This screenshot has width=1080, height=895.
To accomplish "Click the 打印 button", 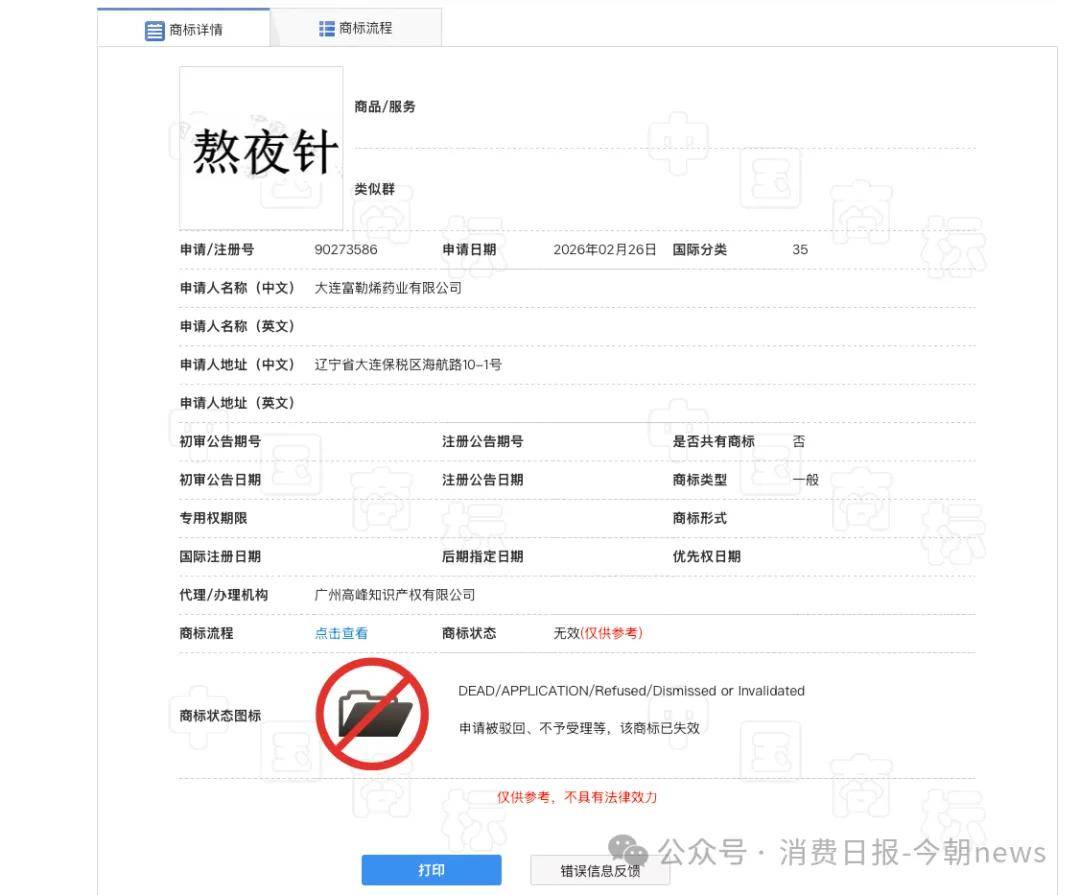I will pyautogui.click(x=431, y=870).
